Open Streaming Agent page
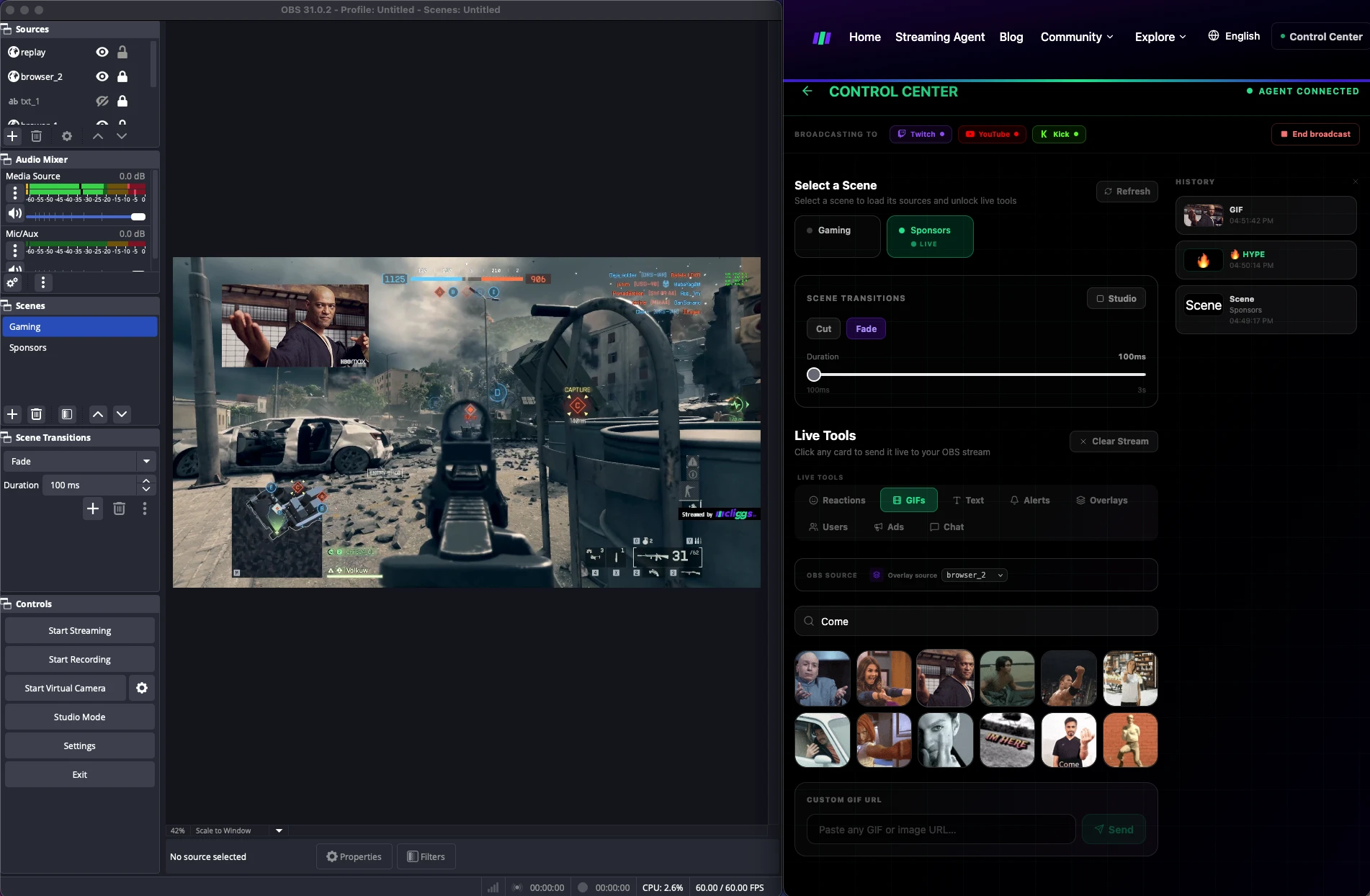The width and height of the screenshot is (1370, 896). click(940, 37)
